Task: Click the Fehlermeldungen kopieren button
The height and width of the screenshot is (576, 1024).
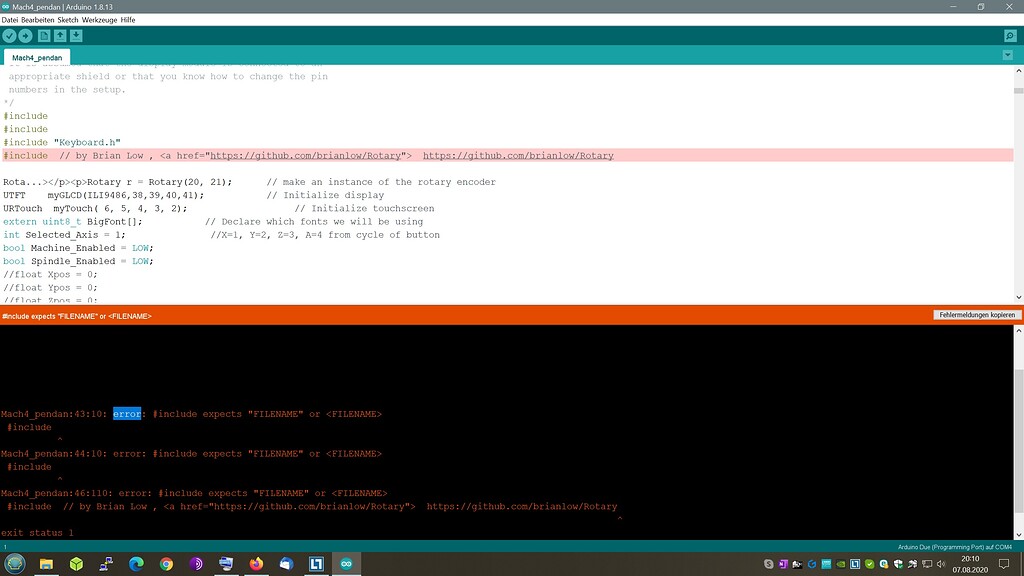Action: tap(975, 314)
